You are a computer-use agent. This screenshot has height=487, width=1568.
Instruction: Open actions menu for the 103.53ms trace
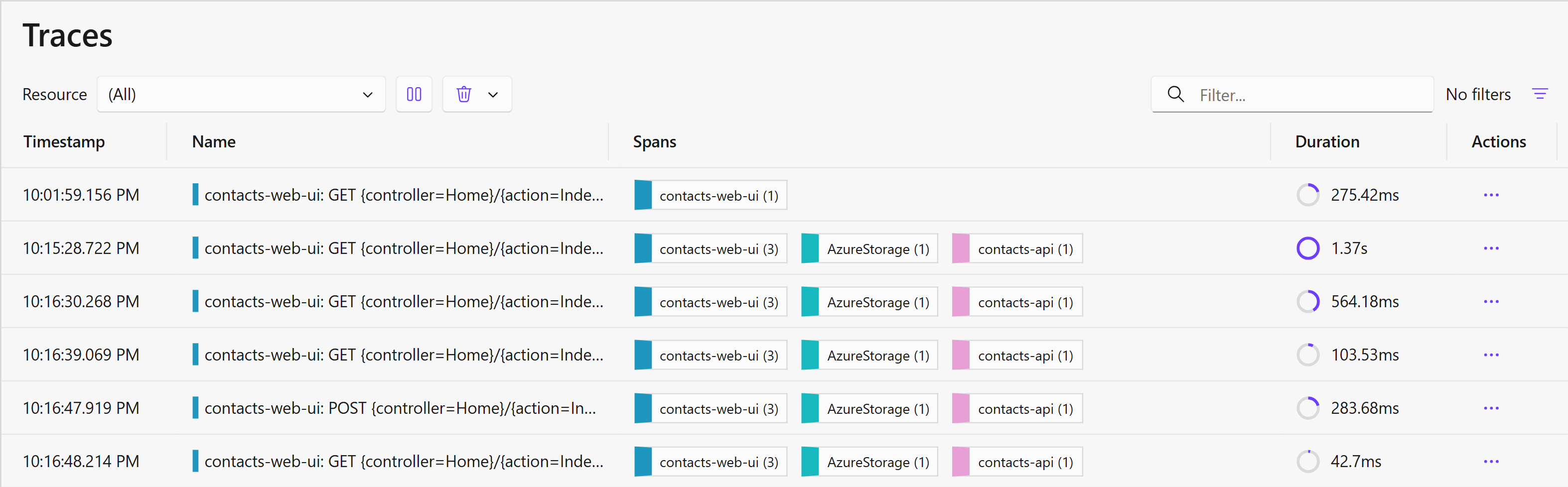click(x=1491, y=355)
